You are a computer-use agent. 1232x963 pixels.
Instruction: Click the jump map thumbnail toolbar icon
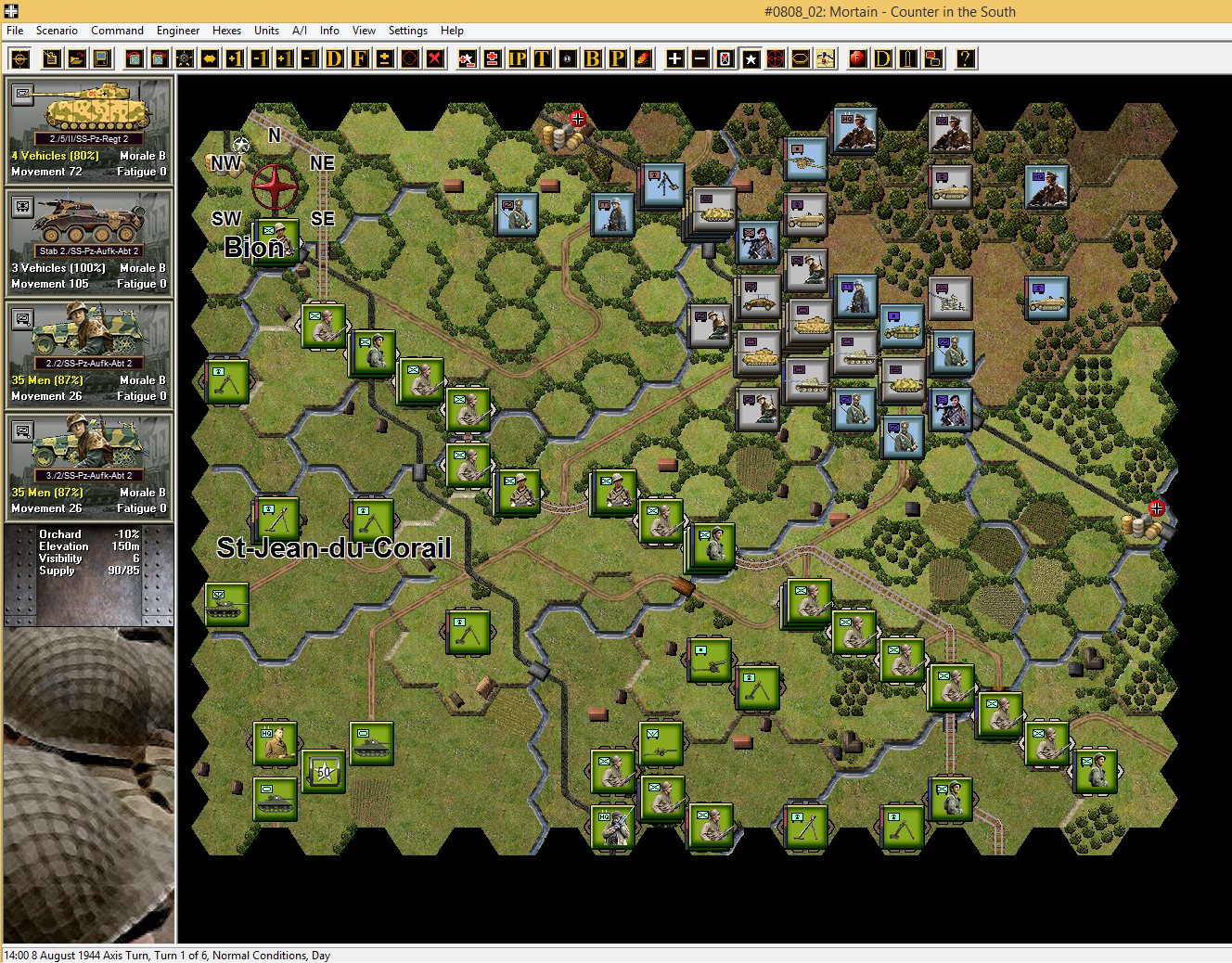click(x=826, y=59)
